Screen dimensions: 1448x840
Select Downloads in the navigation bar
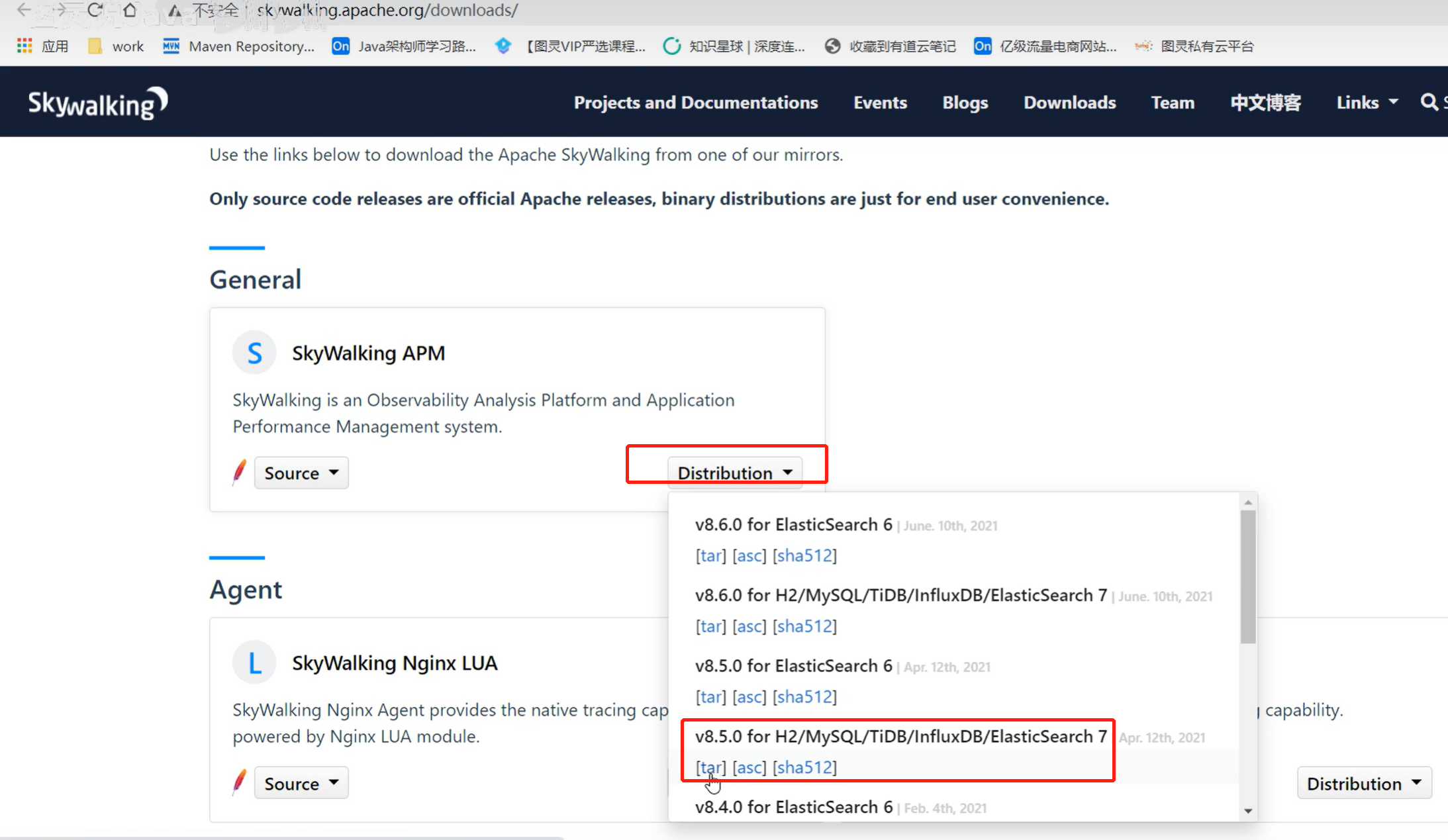coord(1070,103)
